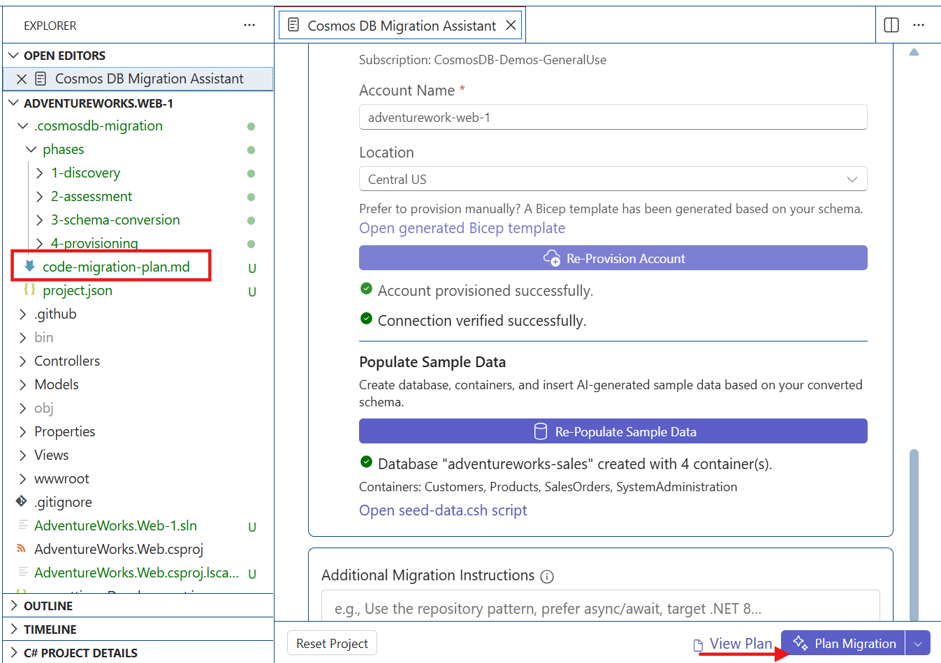Click the sparkle icon on Plan Migration

click(800, 643)
